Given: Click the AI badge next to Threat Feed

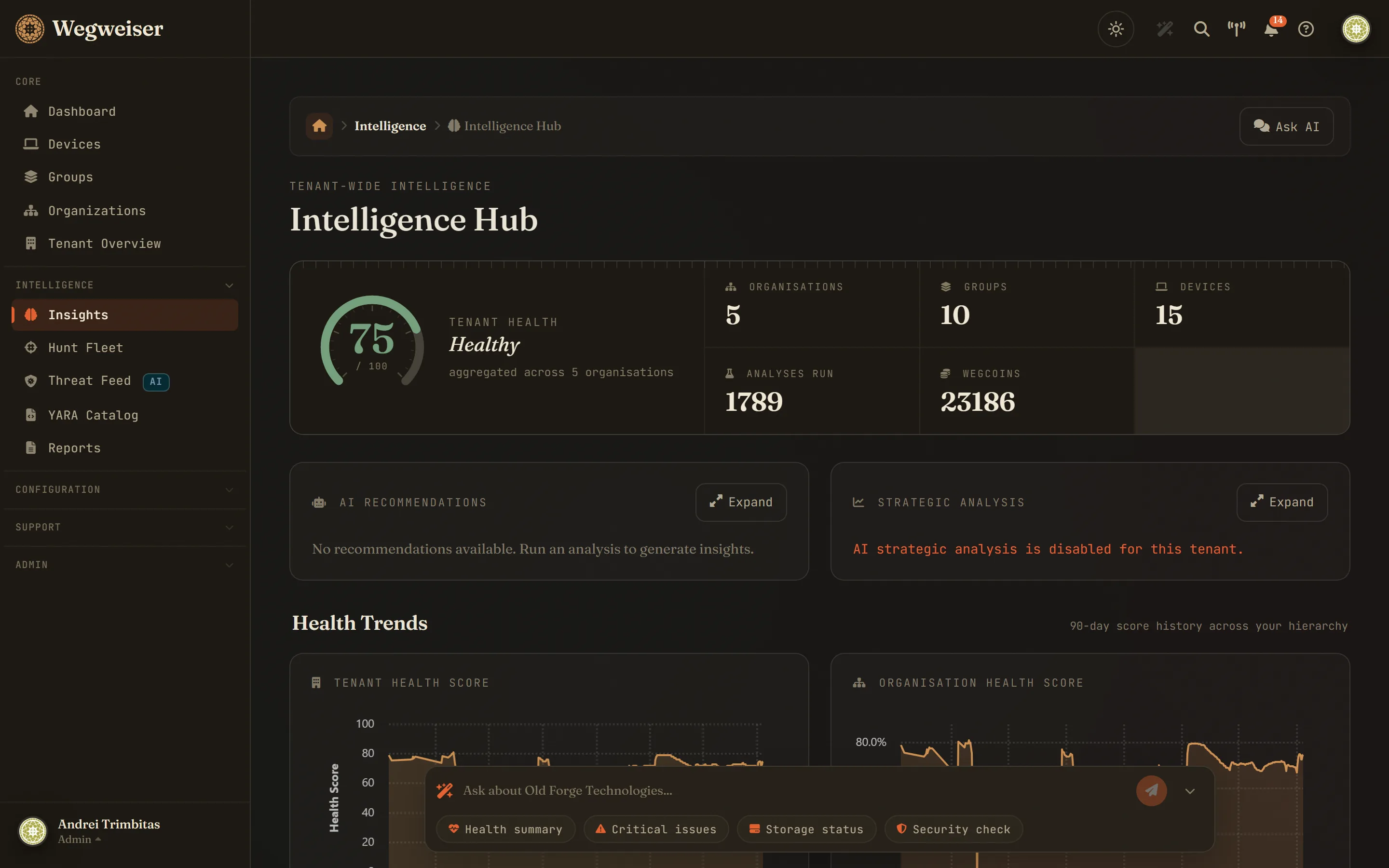Looking at the screenshot, I should tap(156, 382).
